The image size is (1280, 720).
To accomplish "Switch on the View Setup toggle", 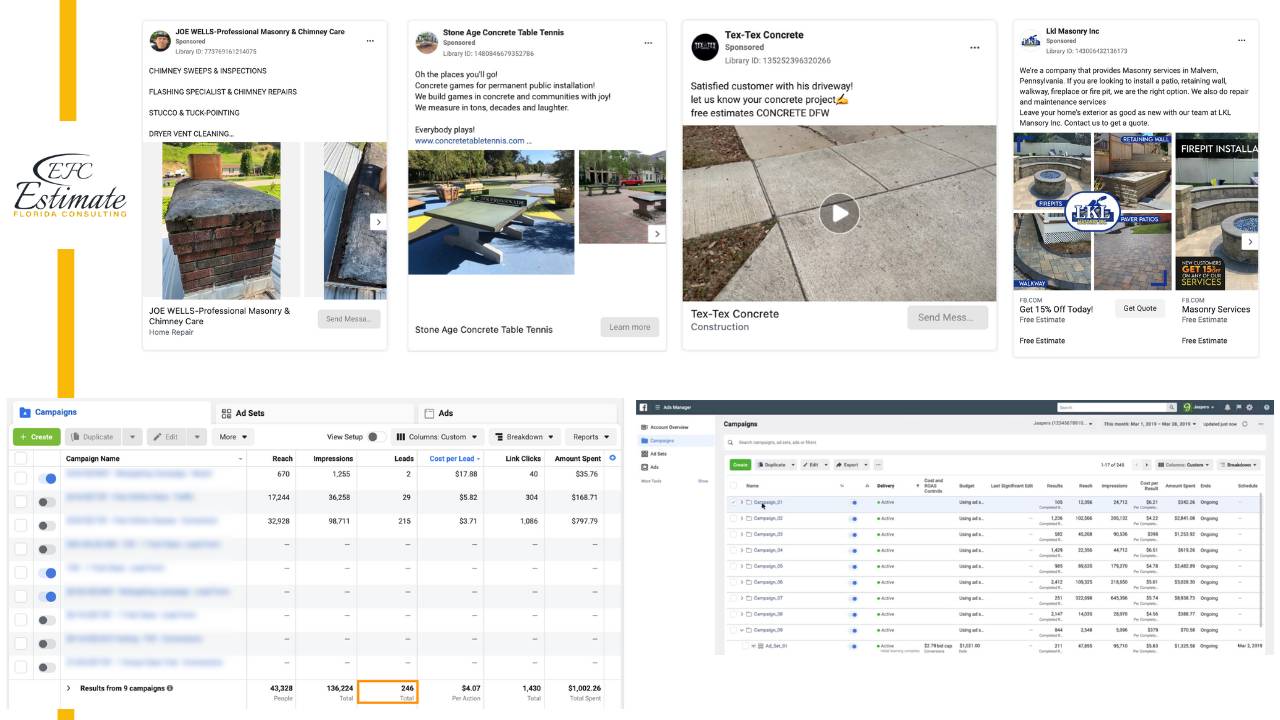I will click(x=376, y=437).
